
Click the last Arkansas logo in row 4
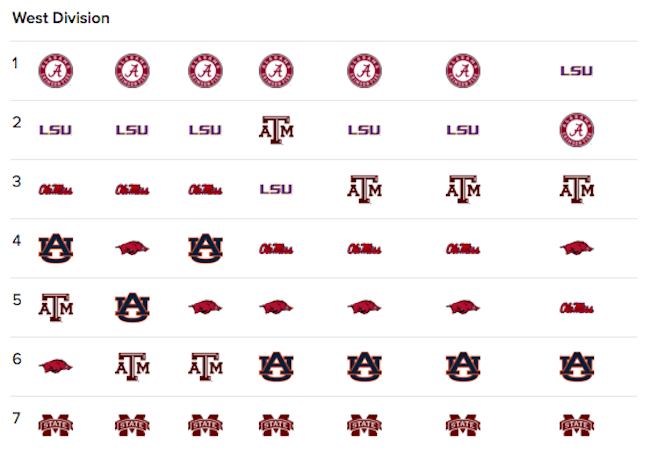[x=577, y=248]
